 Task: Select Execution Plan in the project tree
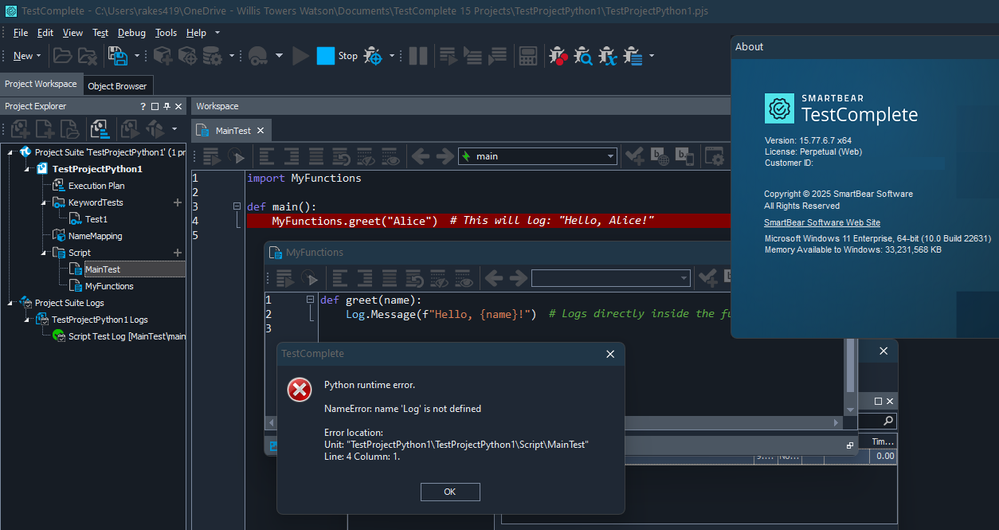[96, 186]
